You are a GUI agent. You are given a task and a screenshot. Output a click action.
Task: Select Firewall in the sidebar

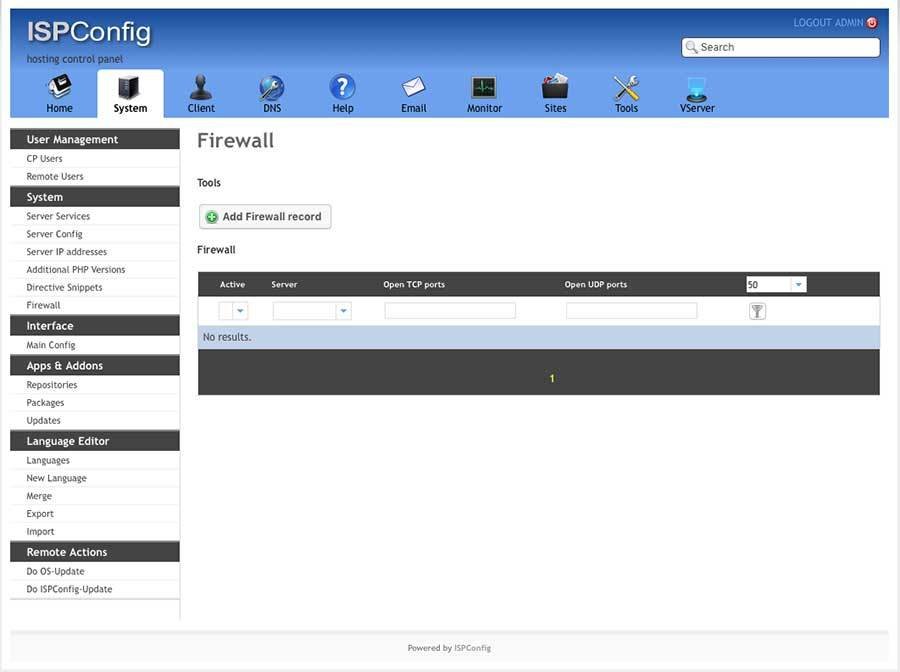[43, 305]
